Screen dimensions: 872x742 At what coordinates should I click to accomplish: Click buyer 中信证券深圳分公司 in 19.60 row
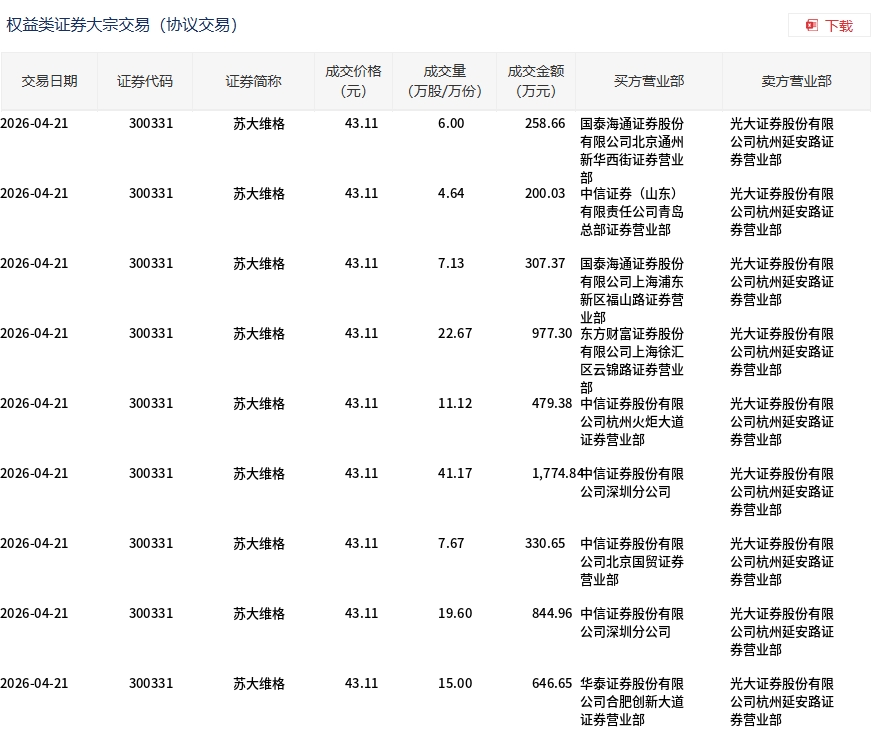click(x=632, y=623)
